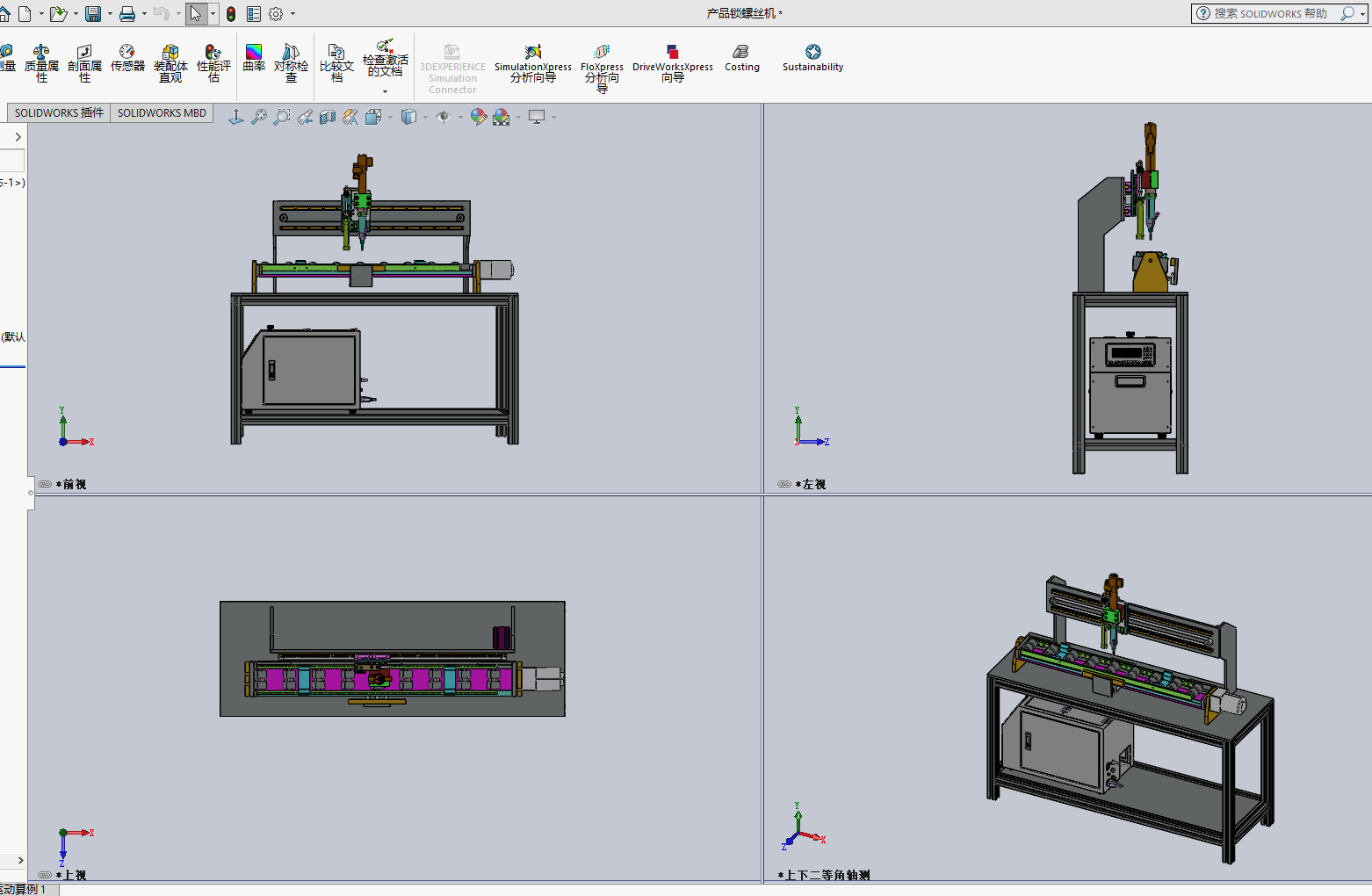Click the 传感器 sensor icon

(x=127, y=58)
